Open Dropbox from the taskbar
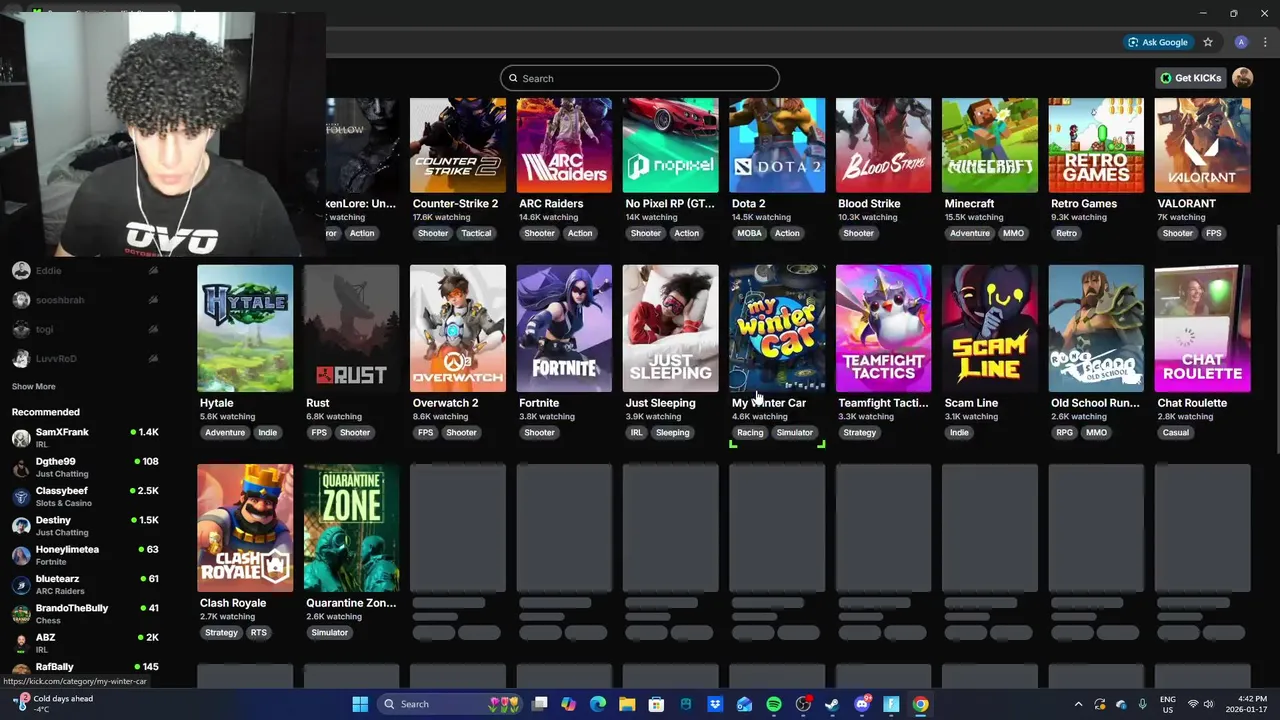 (715, 704)
